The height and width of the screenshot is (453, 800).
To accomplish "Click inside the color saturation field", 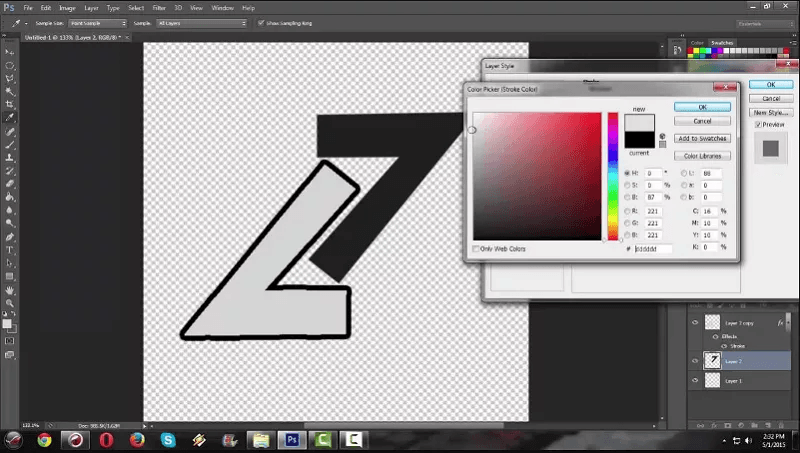I will click(x=537, y=176).
